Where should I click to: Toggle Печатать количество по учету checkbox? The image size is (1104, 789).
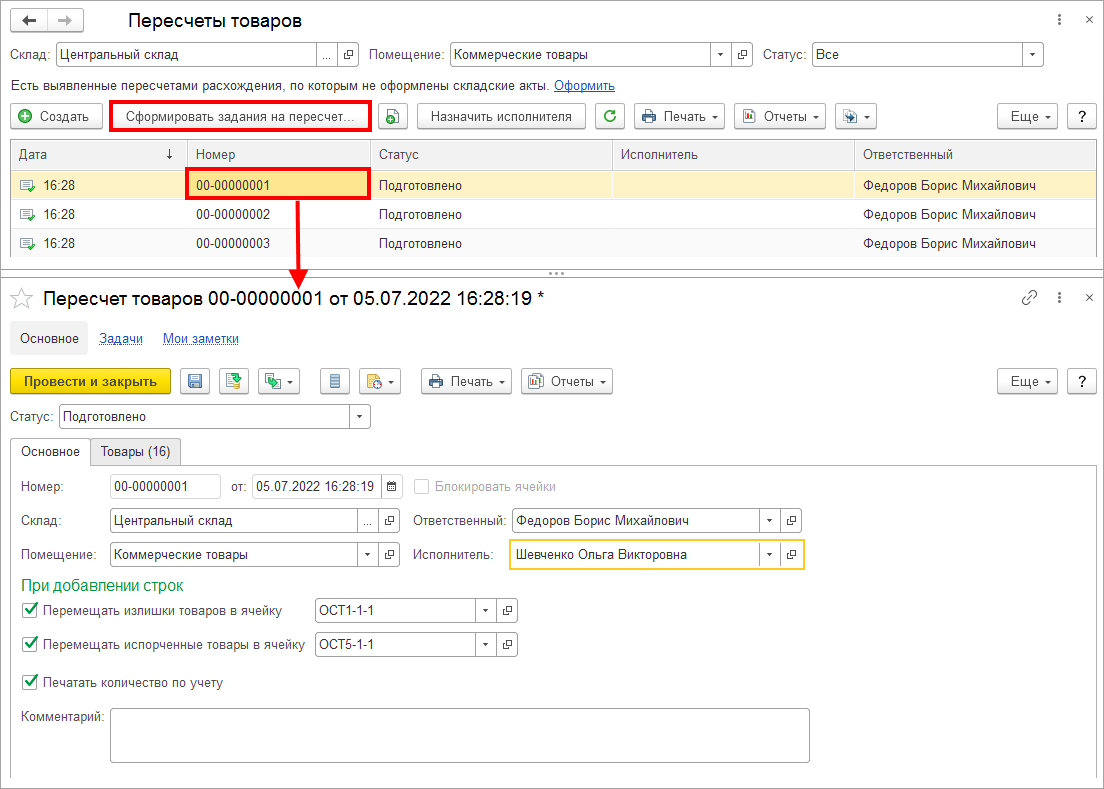30,682
